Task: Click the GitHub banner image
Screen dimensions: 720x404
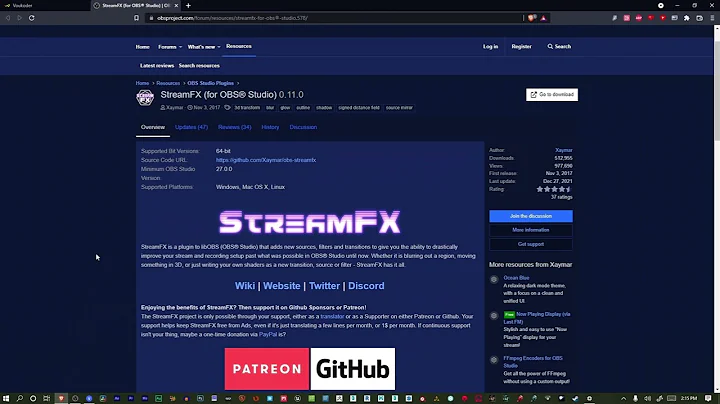Action: [353, 369]
